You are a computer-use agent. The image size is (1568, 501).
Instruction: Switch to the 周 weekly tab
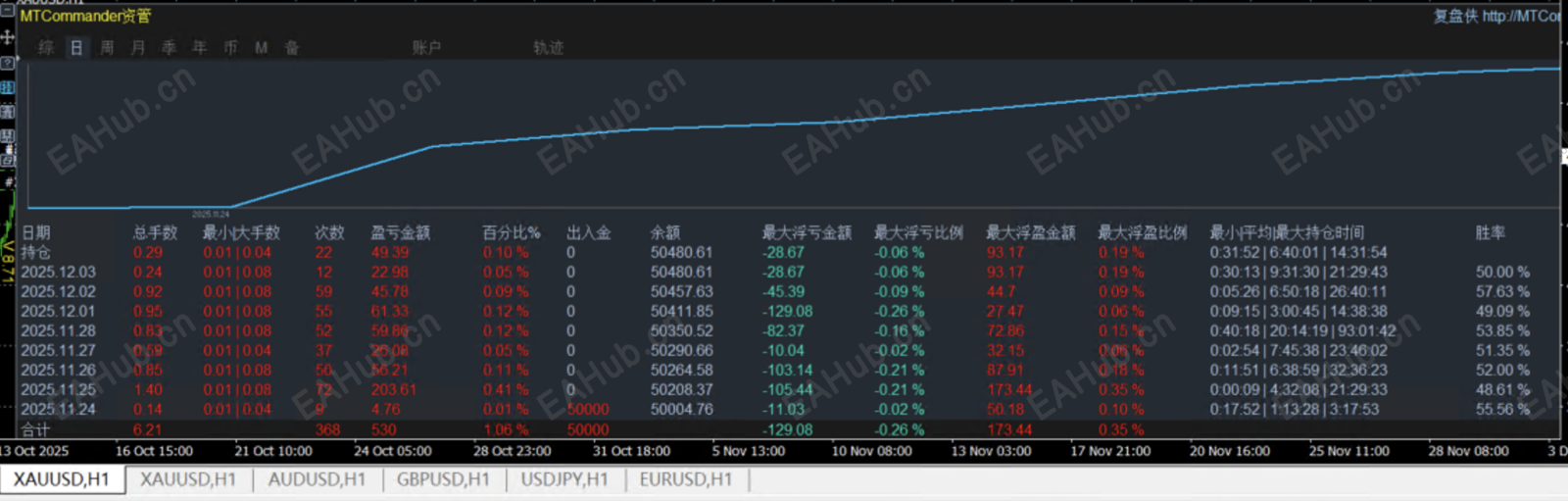(107, 47)
